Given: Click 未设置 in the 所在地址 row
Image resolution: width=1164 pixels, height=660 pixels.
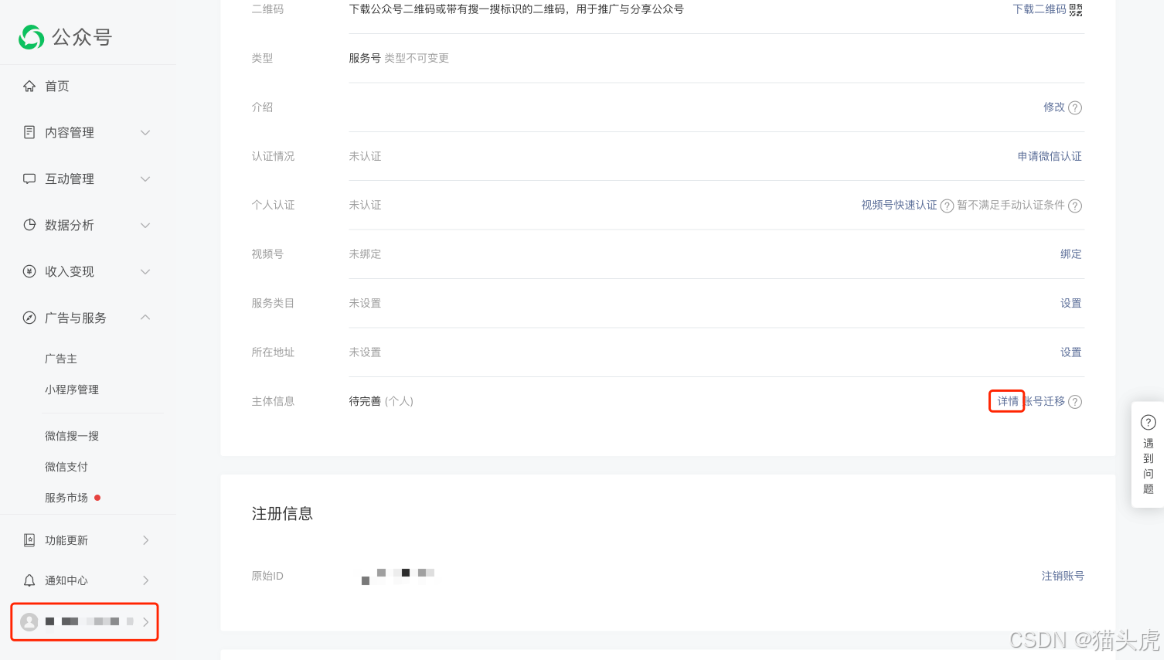Looking at the screenshot, I should pos(365,353).
